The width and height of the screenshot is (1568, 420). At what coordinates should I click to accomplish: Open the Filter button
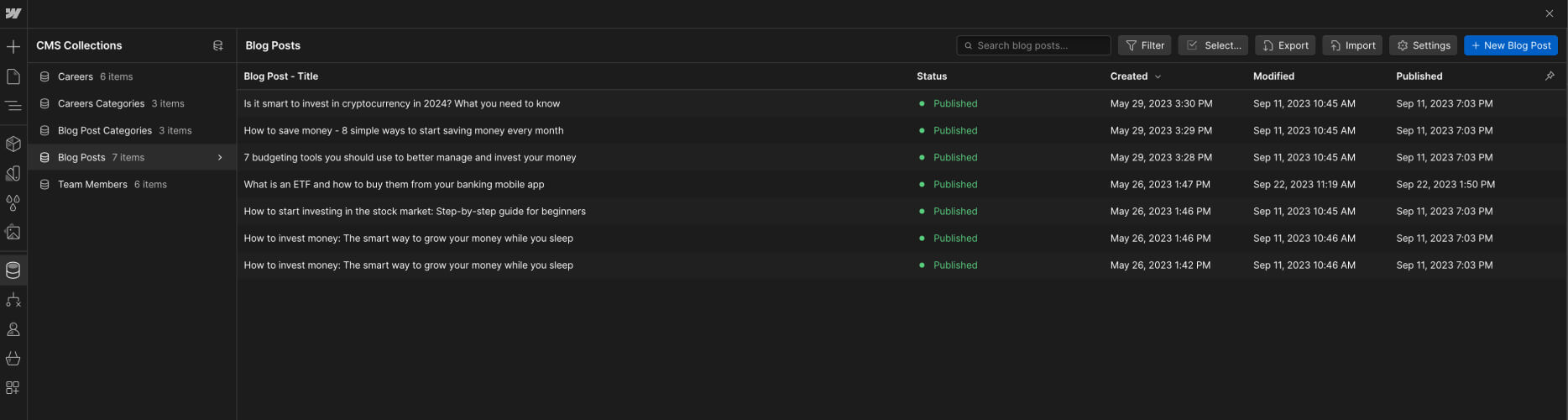pos(1144,45)
